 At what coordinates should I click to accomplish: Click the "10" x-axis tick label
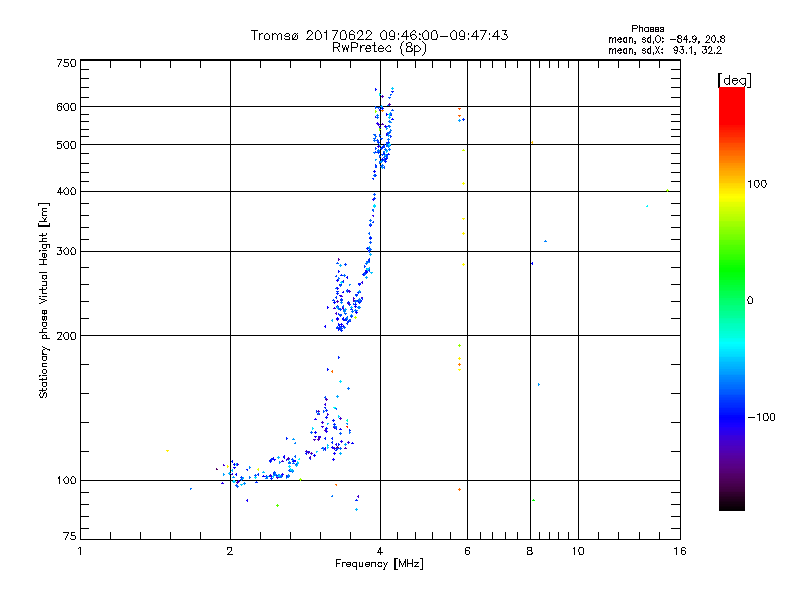pyautogui.click(x=577, y=551)
